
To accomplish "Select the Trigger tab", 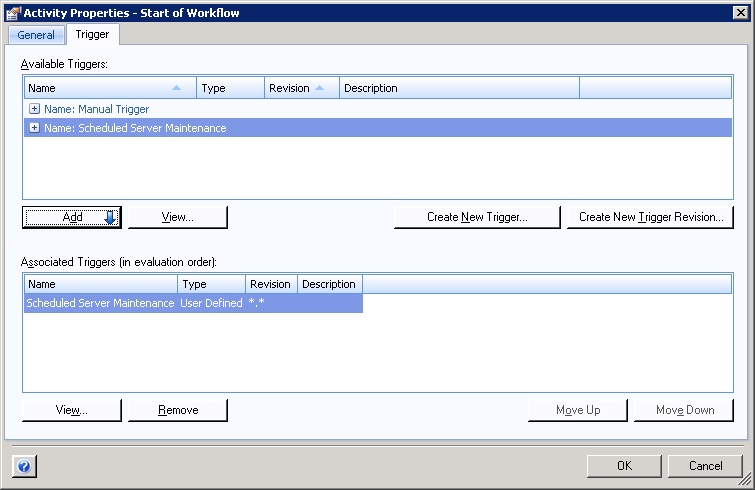I will point(93,35).
